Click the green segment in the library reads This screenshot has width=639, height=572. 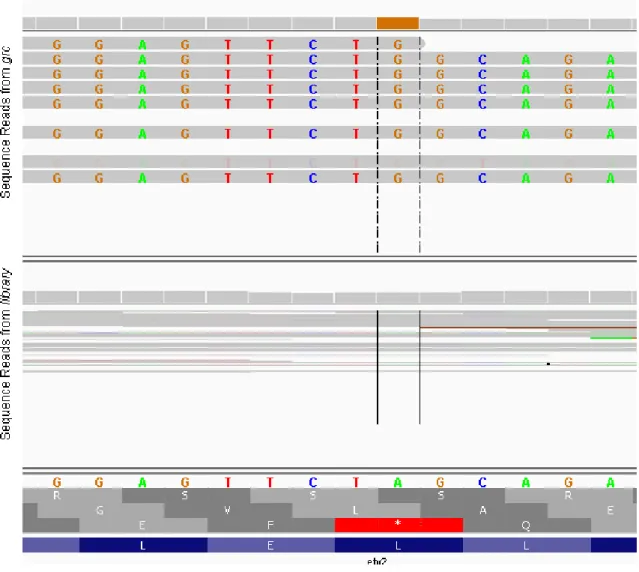(x=613, y=338)
